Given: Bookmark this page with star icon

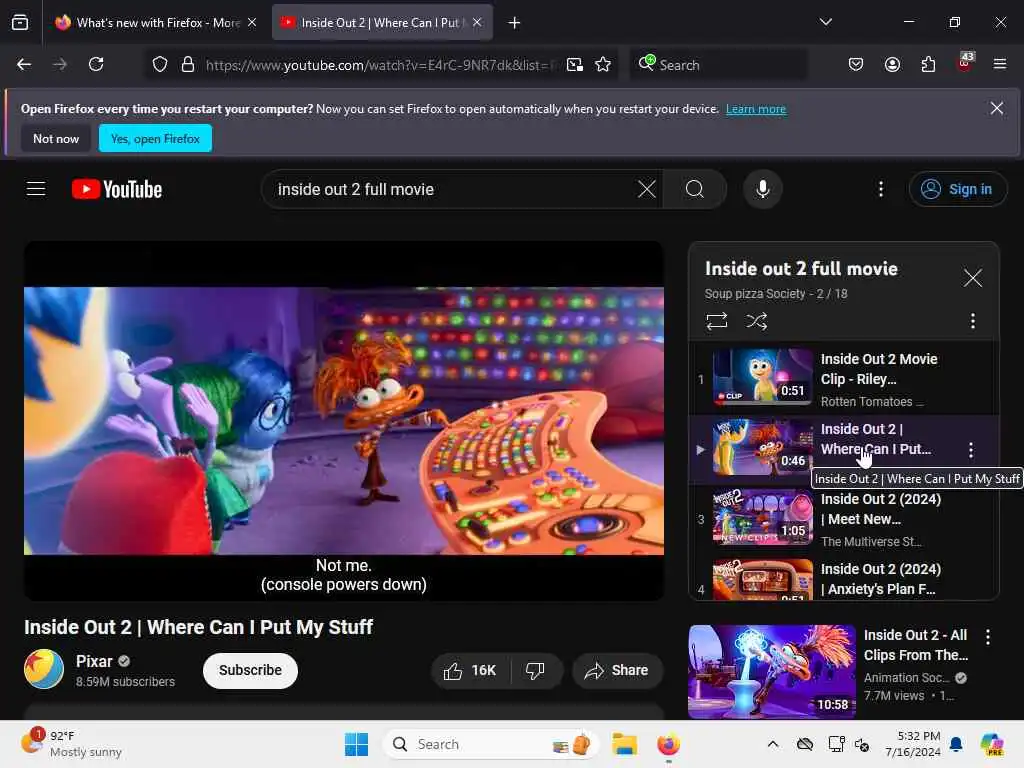Looking at the screenshot, I should coord(603,64).
